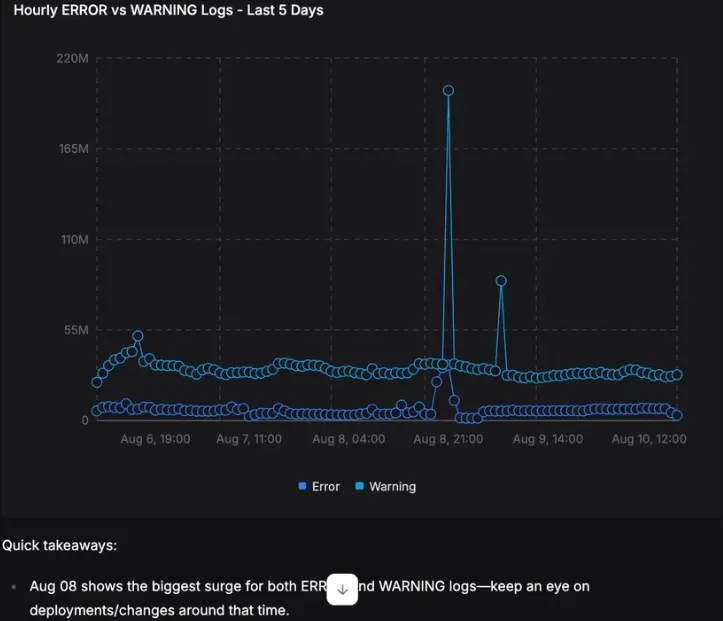The height and width of the screenshot is (621, 723).
Task: Select the second Warning spike near 85M
Action: click(501, 281)
